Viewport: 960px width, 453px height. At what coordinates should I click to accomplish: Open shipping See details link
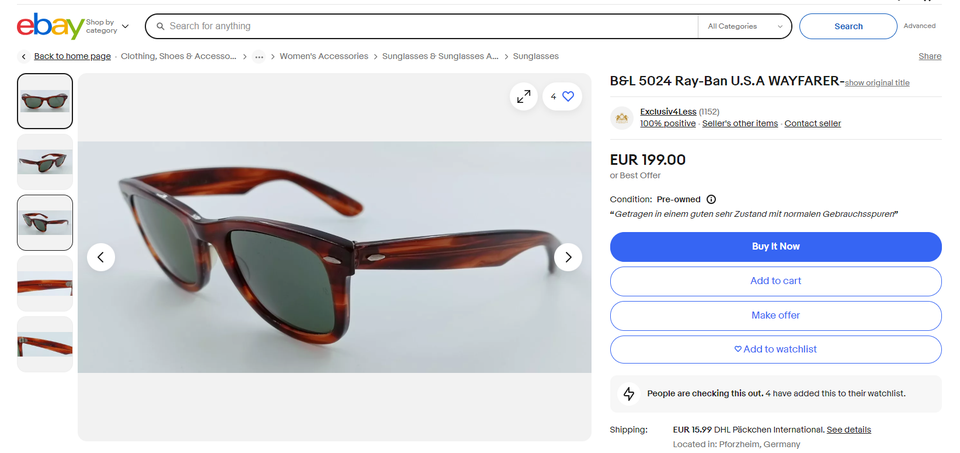[x=849, y=430]
